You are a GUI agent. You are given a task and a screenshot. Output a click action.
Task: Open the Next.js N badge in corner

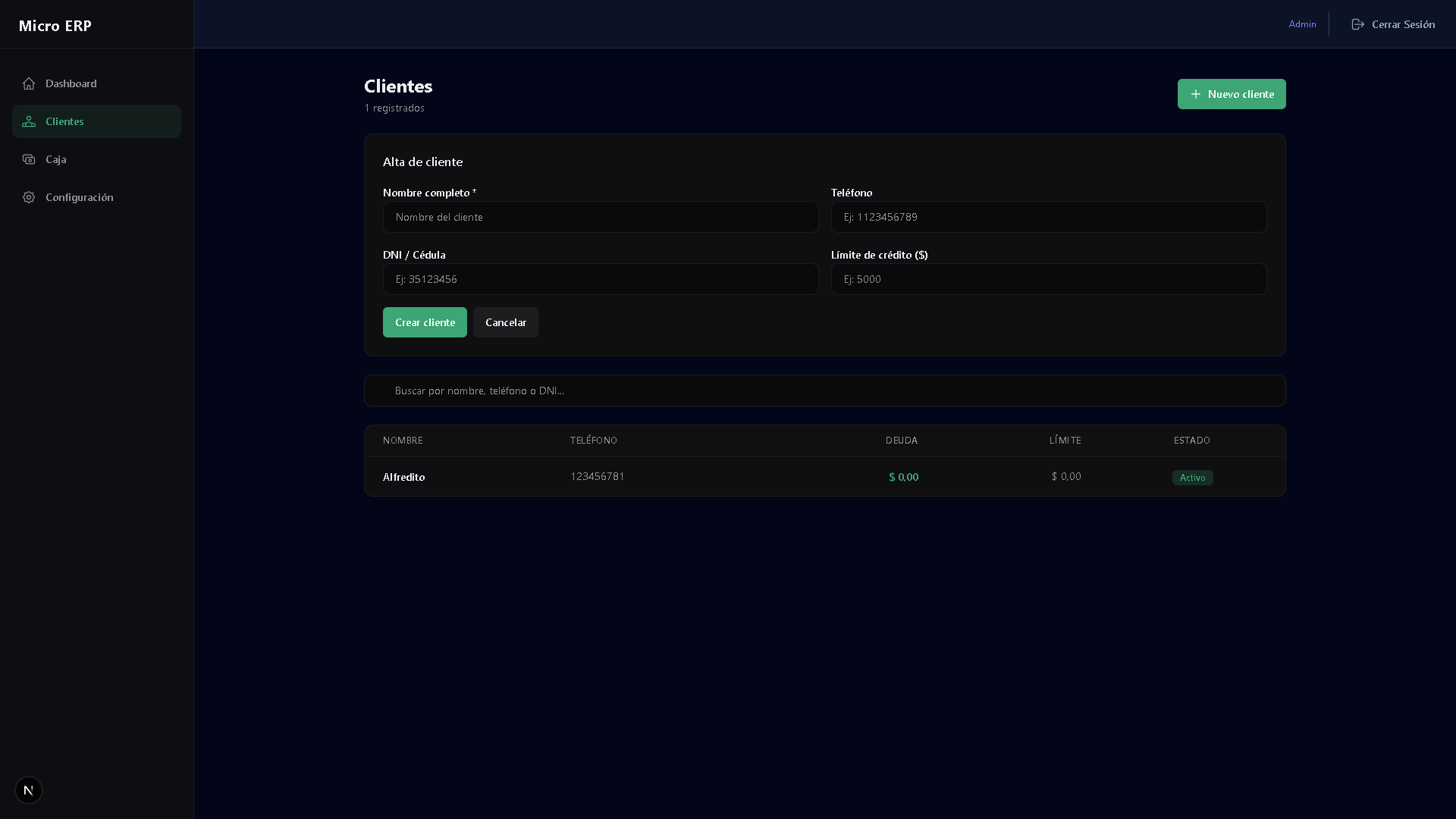(x=29, y=790)
